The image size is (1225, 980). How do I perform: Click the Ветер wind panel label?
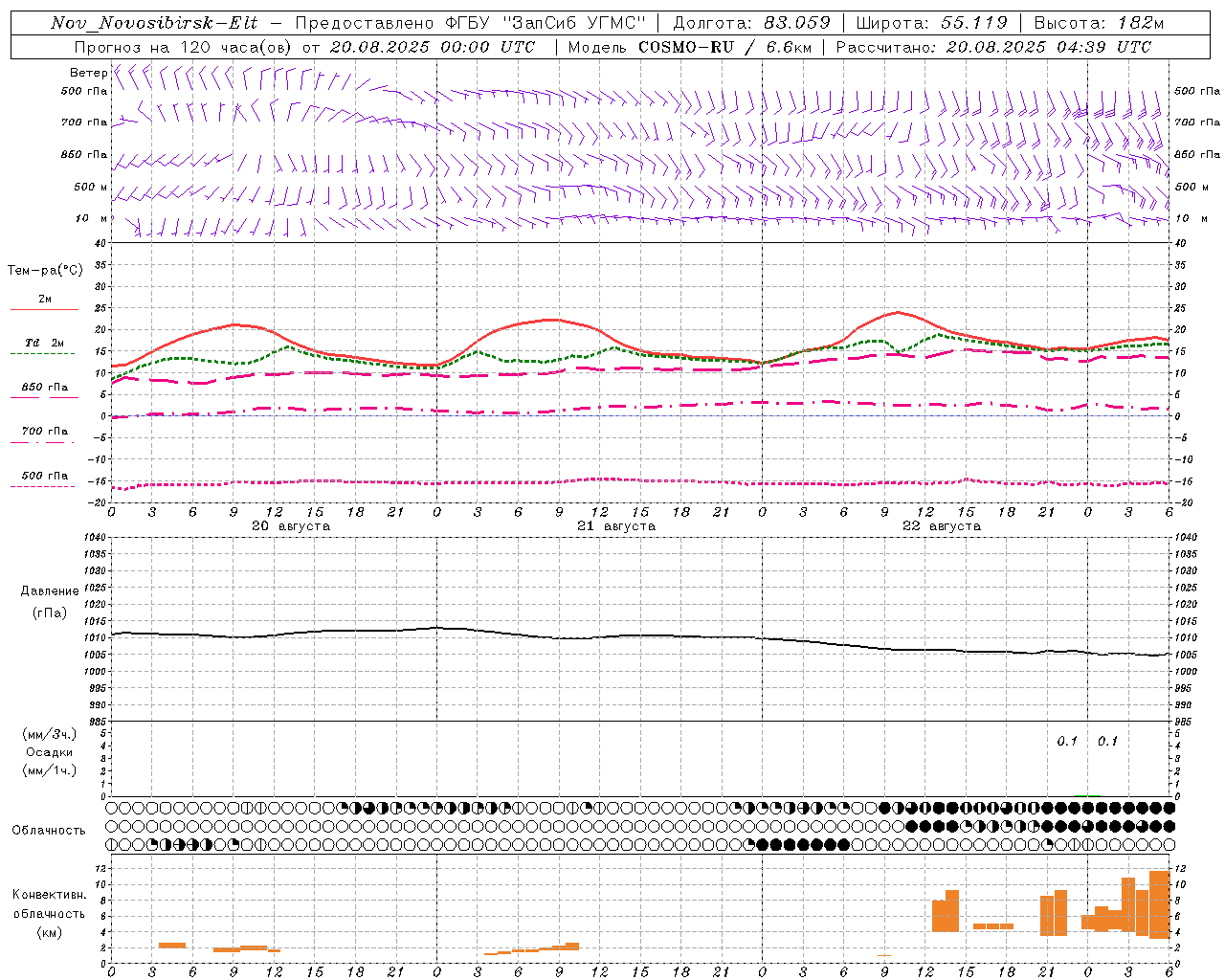point(88,73)
